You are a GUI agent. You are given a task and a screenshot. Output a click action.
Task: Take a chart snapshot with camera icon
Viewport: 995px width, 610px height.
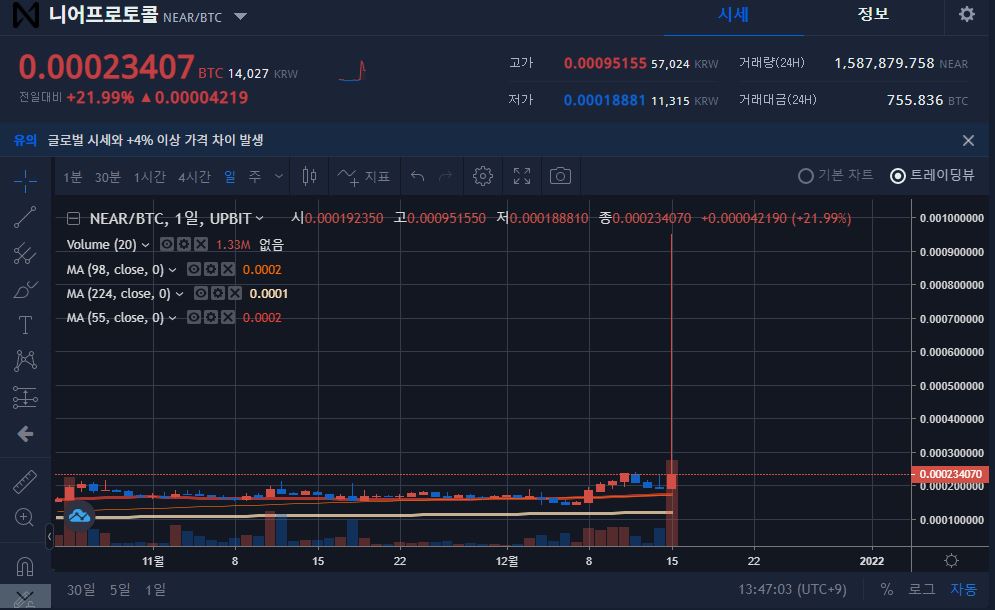click(560, 176)
